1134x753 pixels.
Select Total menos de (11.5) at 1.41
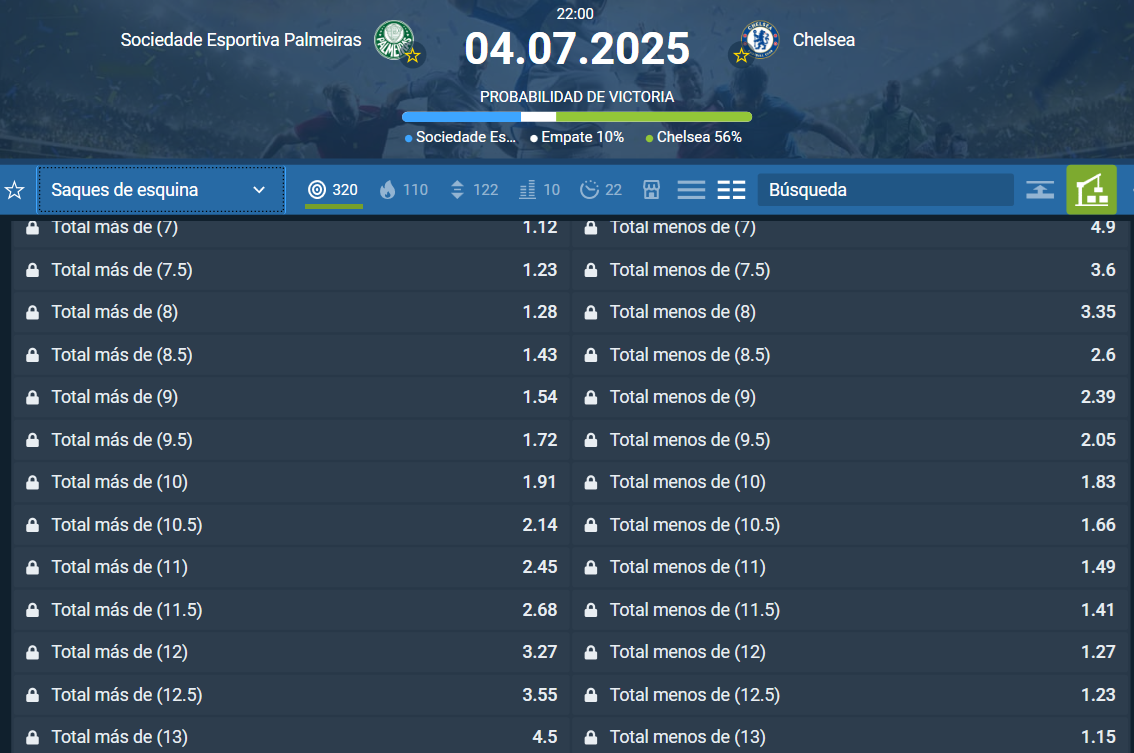(850, 610)
